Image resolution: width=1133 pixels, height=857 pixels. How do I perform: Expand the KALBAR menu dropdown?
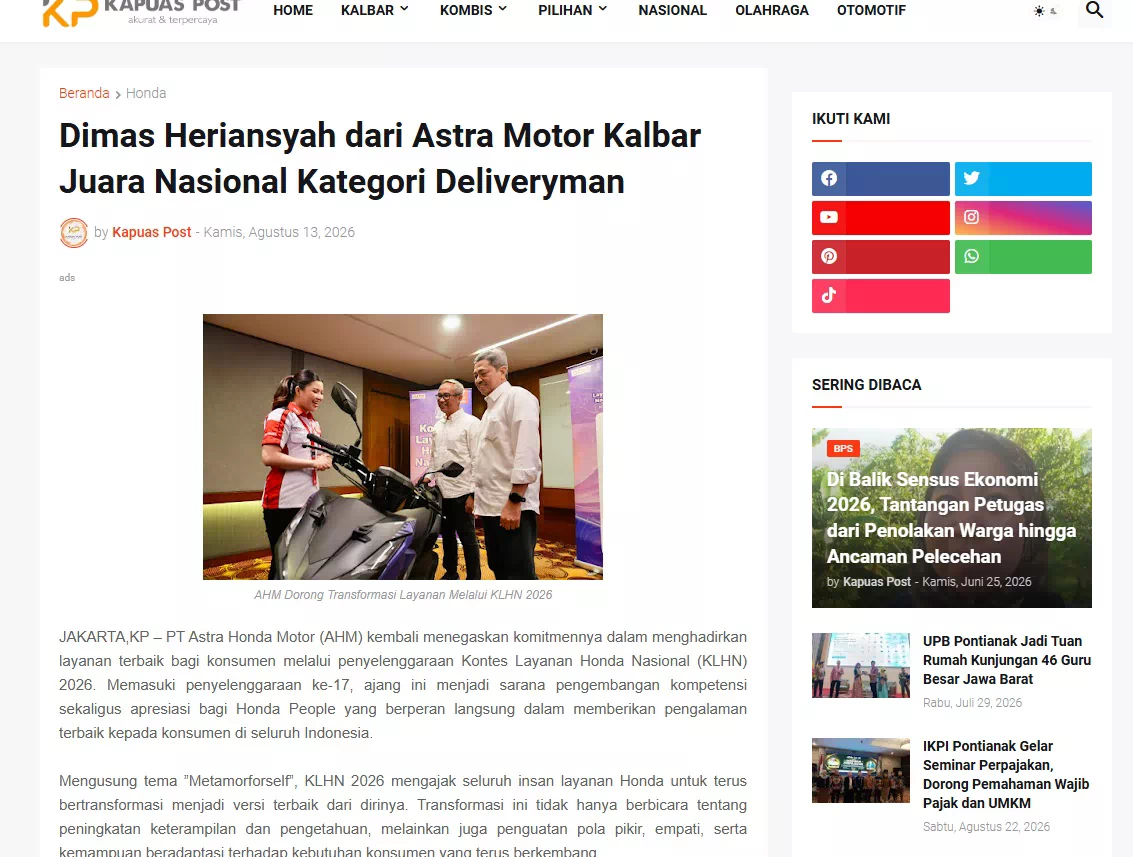(x=375, y=10)
